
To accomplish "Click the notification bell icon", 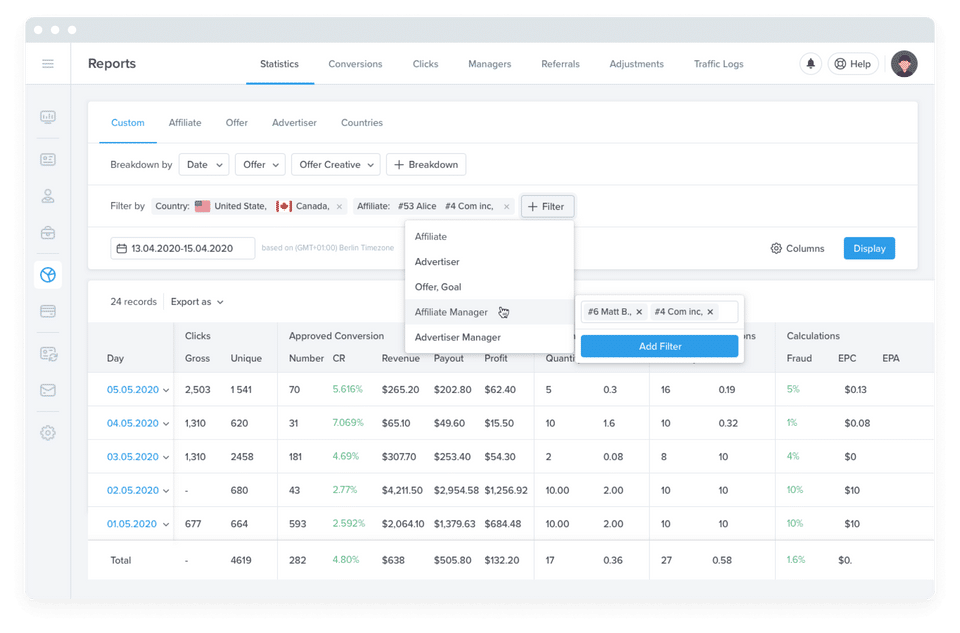I will (x=810, y=64).
